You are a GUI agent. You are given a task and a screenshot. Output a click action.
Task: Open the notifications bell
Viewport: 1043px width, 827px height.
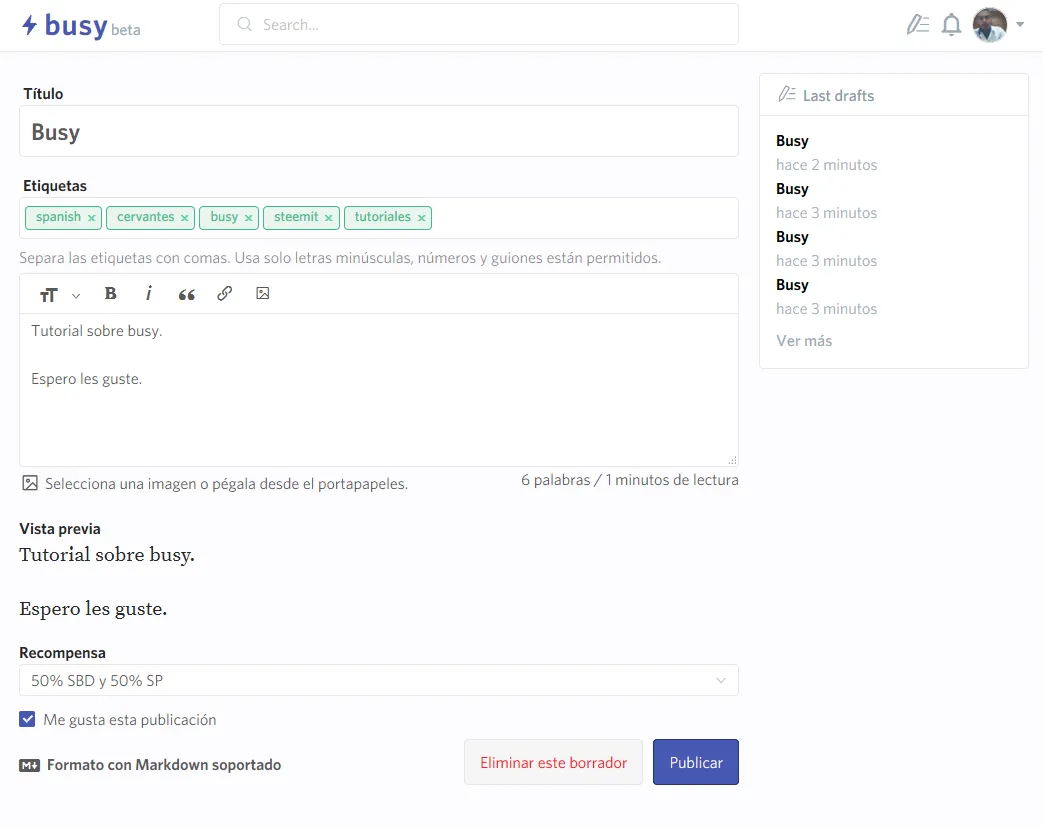point(951,25)
